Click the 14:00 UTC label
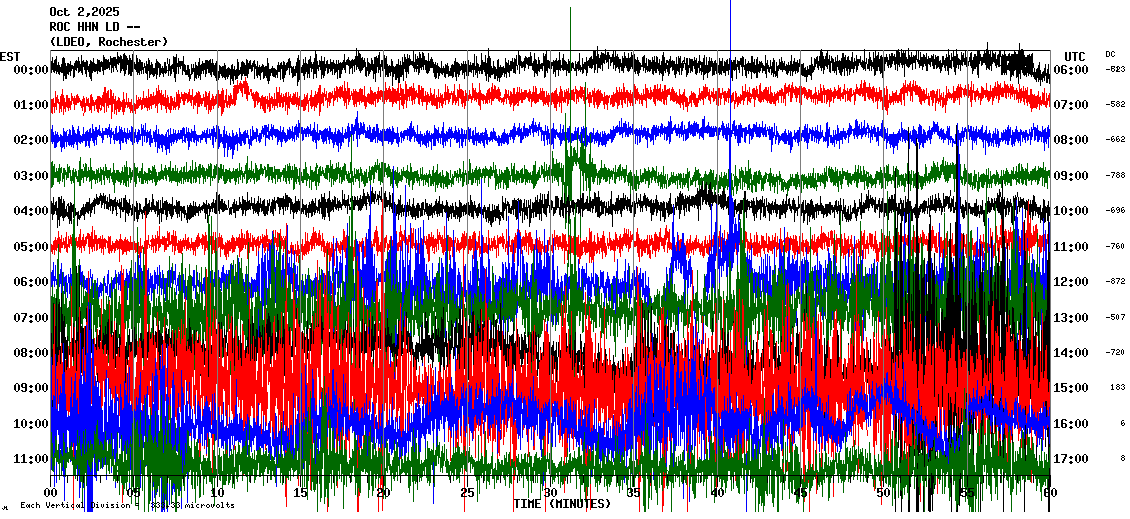 (1071, 353)
